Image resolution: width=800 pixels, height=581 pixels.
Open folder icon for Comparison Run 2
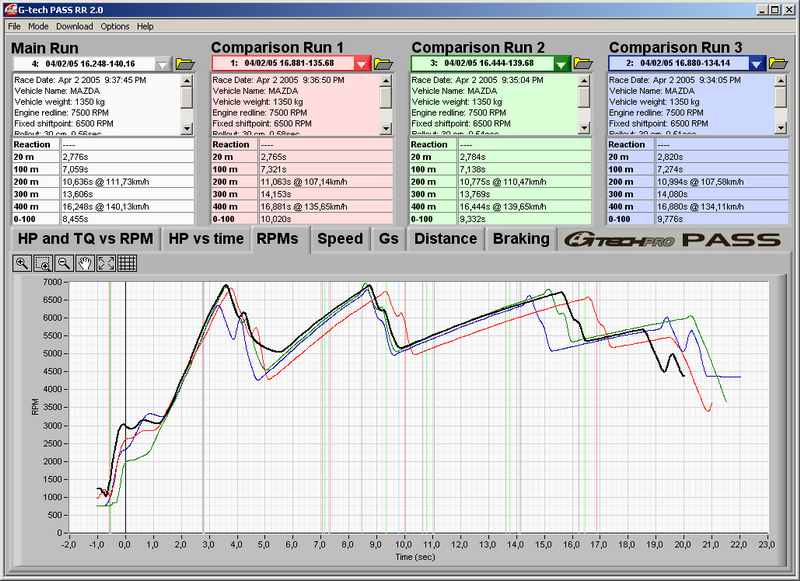[583, 63]
